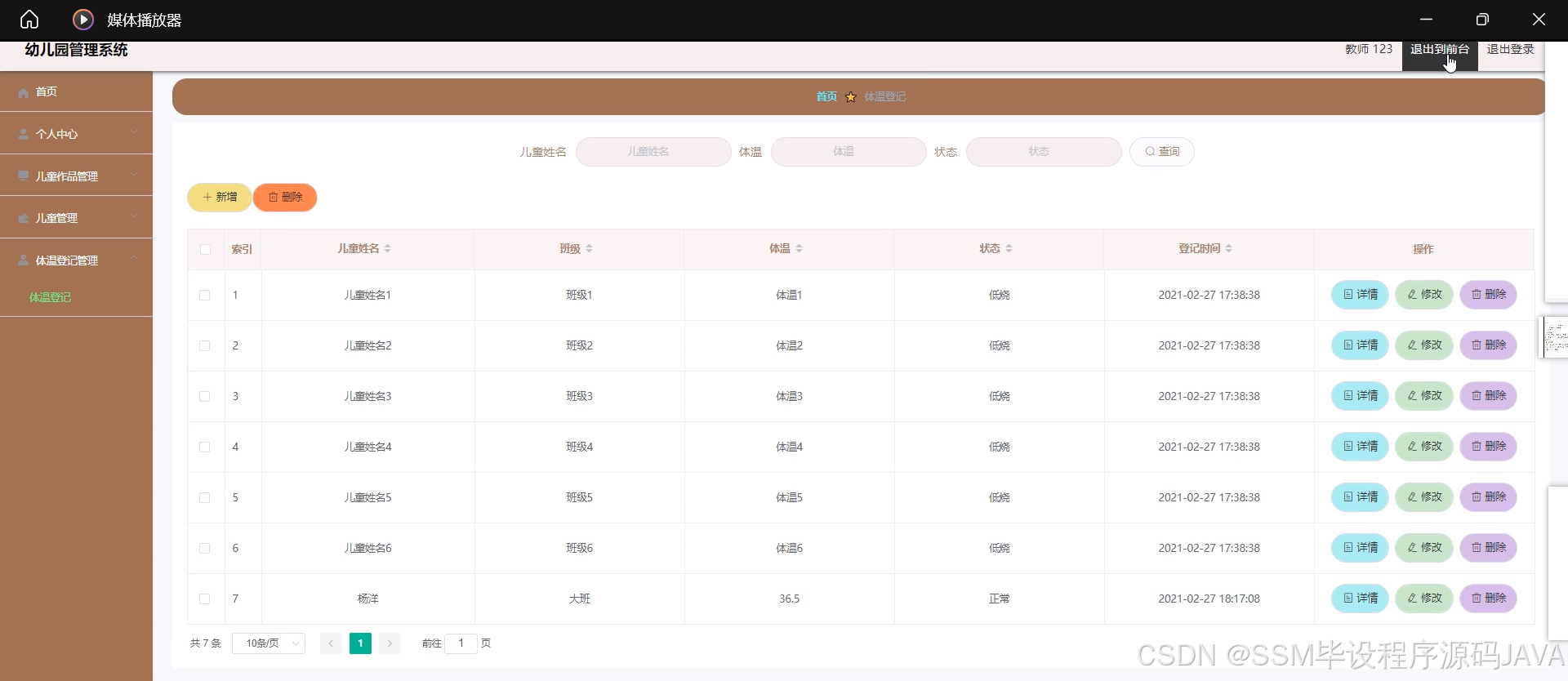Image resolution: width=1568 pixels, height=681 pixels.
Task: Sort by 班级 column sort arrows
Action: 589,248
